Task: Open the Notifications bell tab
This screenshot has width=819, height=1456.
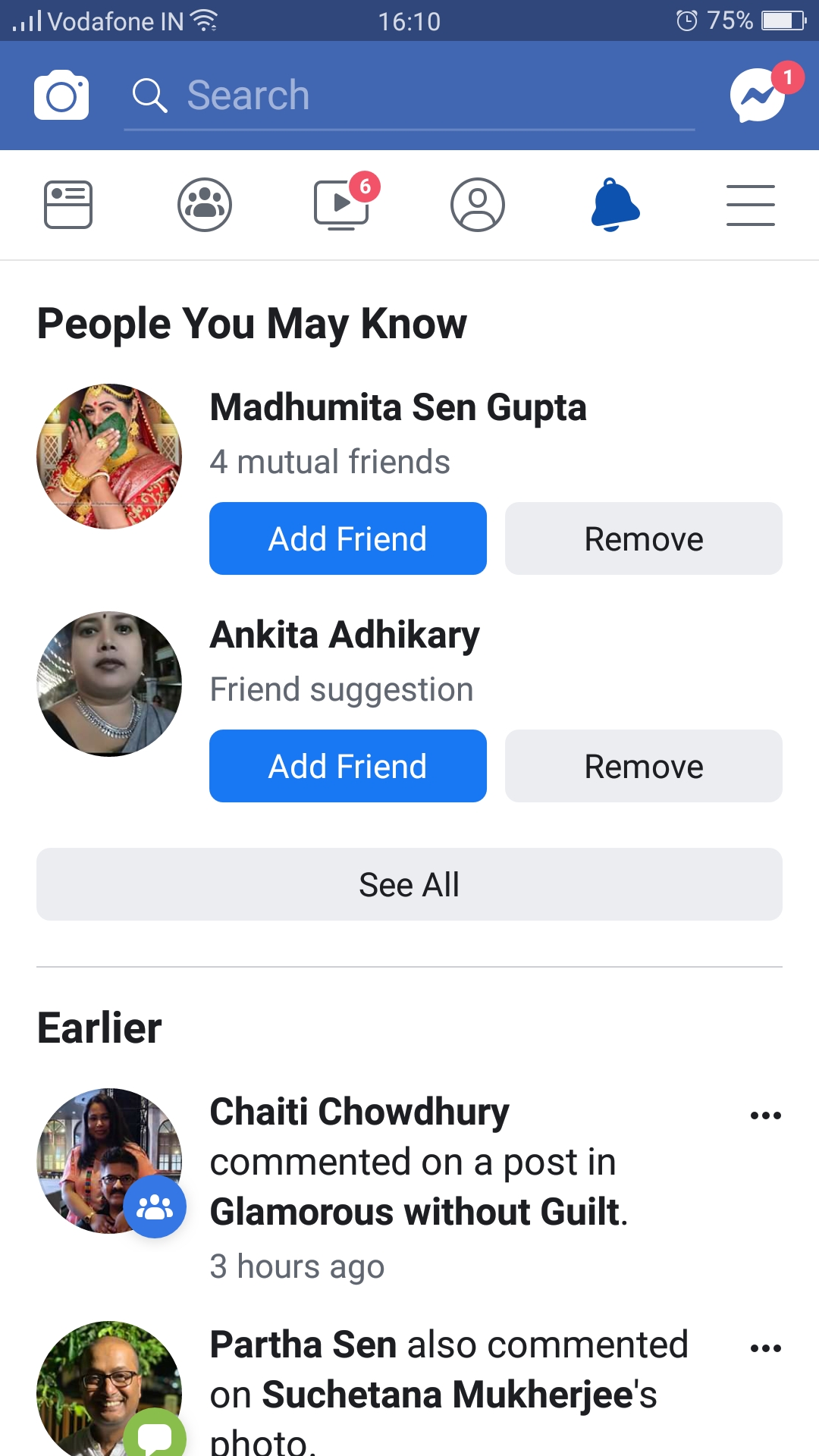Action: click(615, 205)
